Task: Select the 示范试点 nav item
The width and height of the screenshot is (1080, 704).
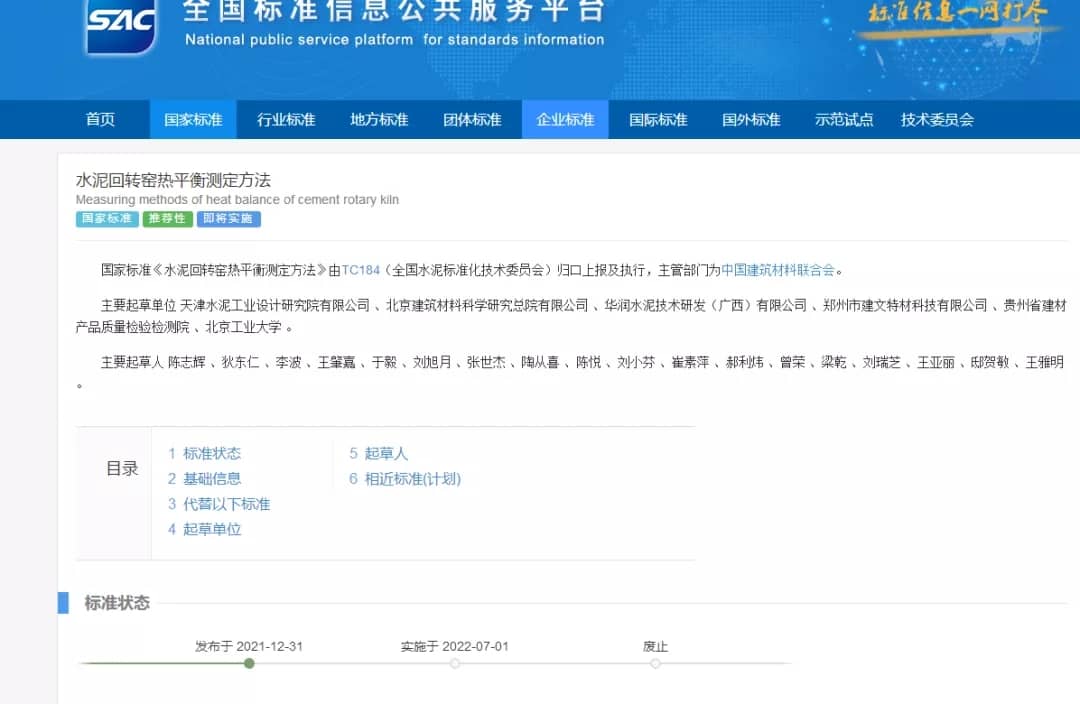Action: click(844, 120)
